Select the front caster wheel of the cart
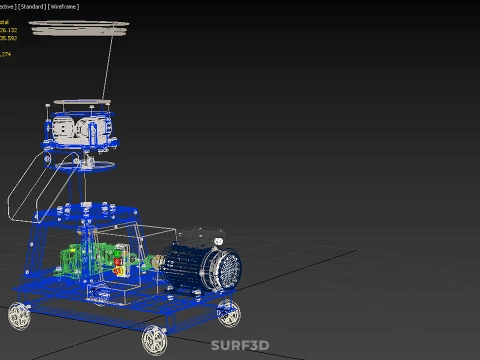This screenshot has height=360, width=480. click(x=154, y=340)
